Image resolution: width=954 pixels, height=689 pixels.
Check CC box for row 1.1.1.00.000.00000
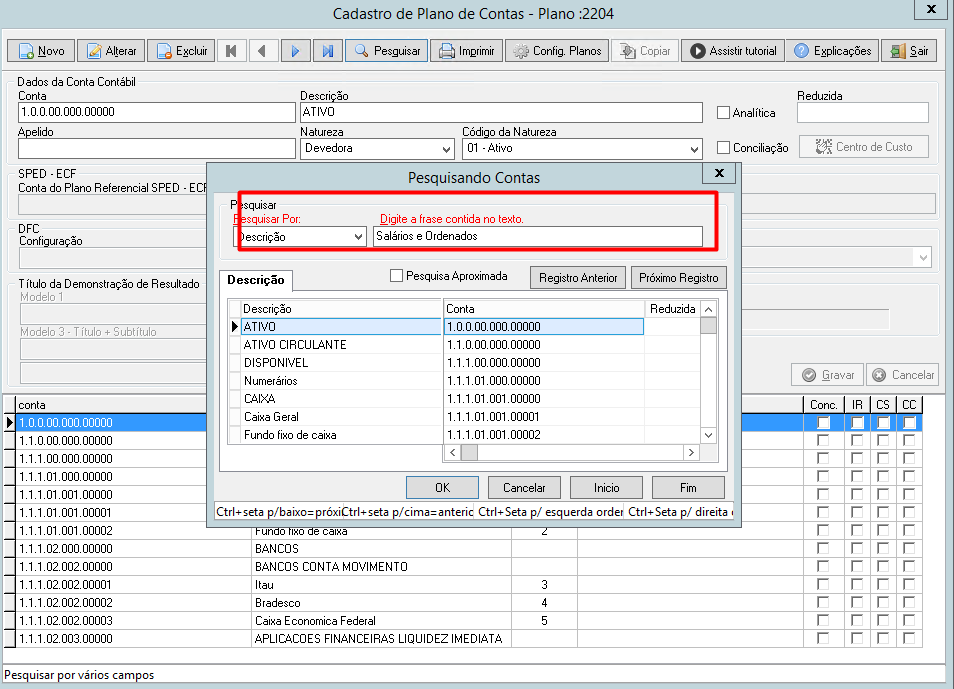click(909, 458)
